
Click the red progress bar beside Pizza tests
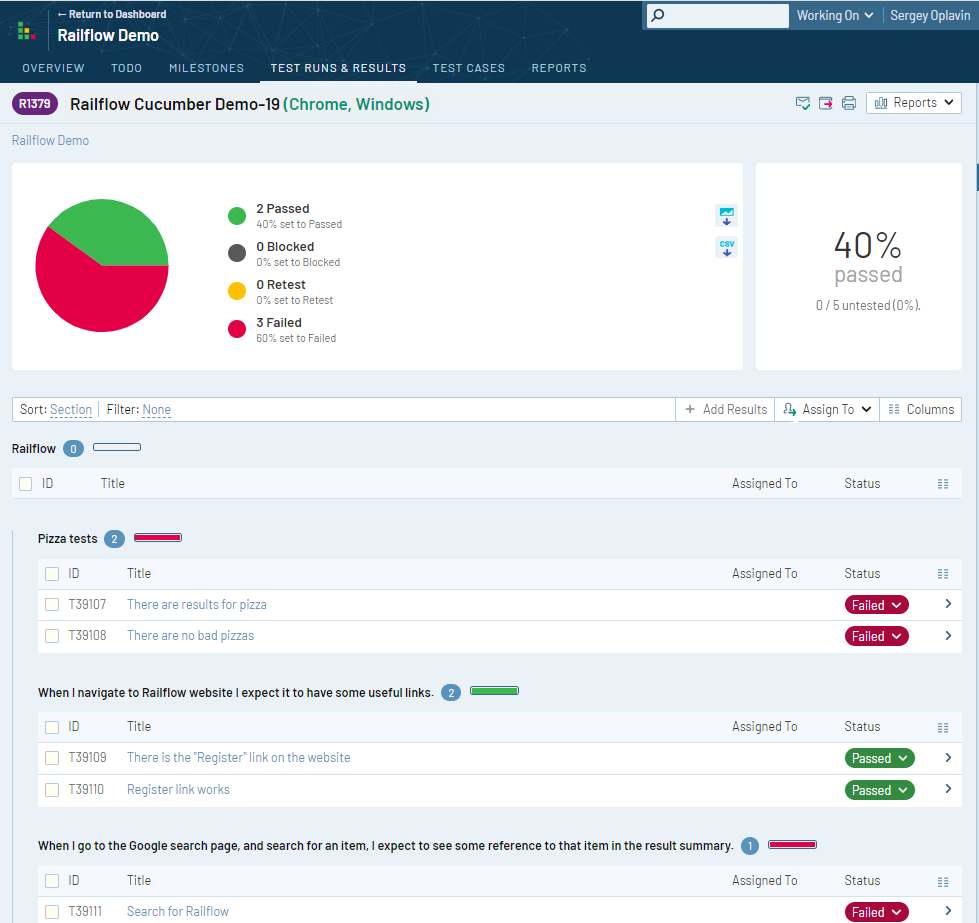pyautogui.click(x=158, y=538)
